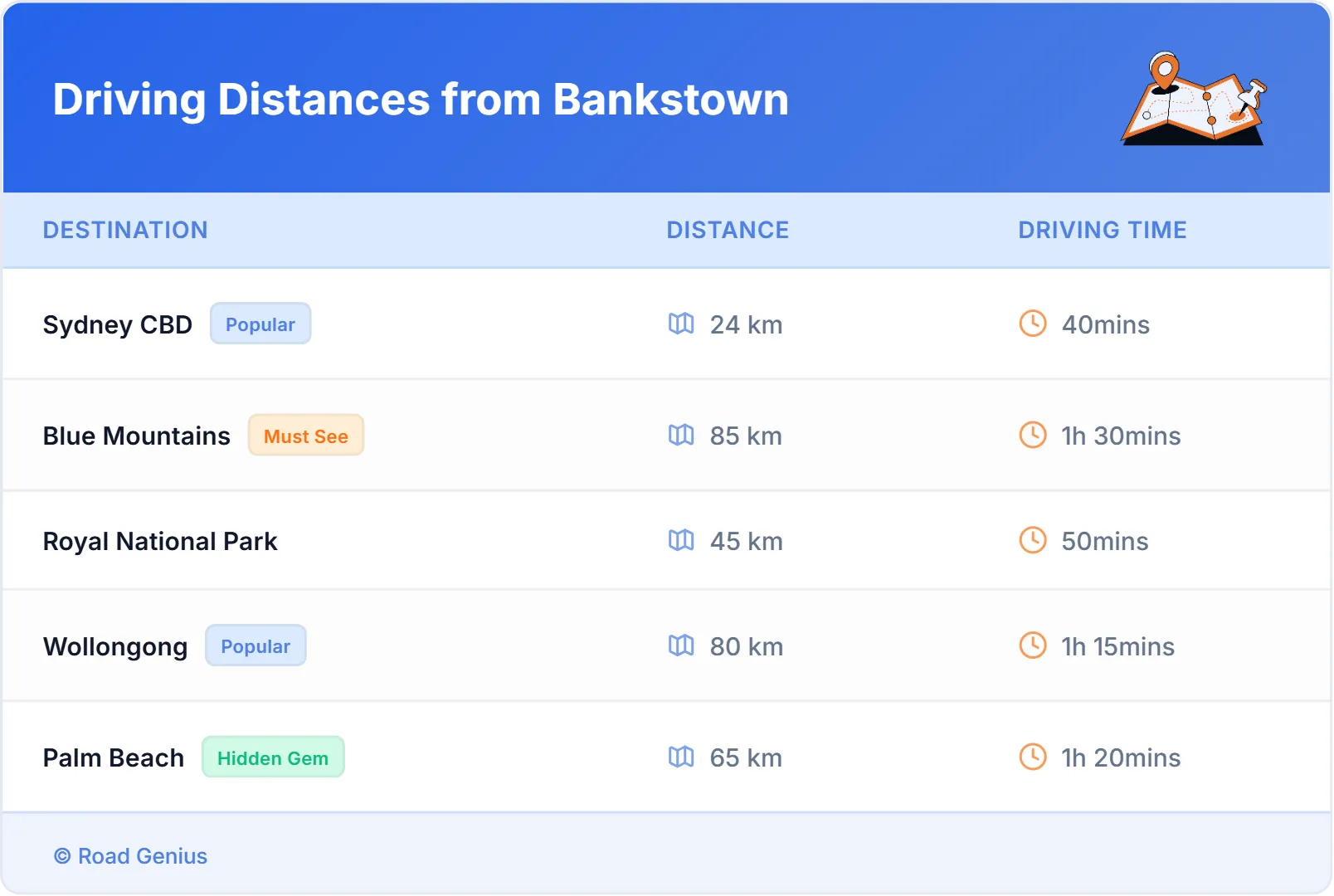The image size is (1334, 896).
Task: Select the Royal National Park destination name
Action: pyautogui.click(x=160, y=541)
